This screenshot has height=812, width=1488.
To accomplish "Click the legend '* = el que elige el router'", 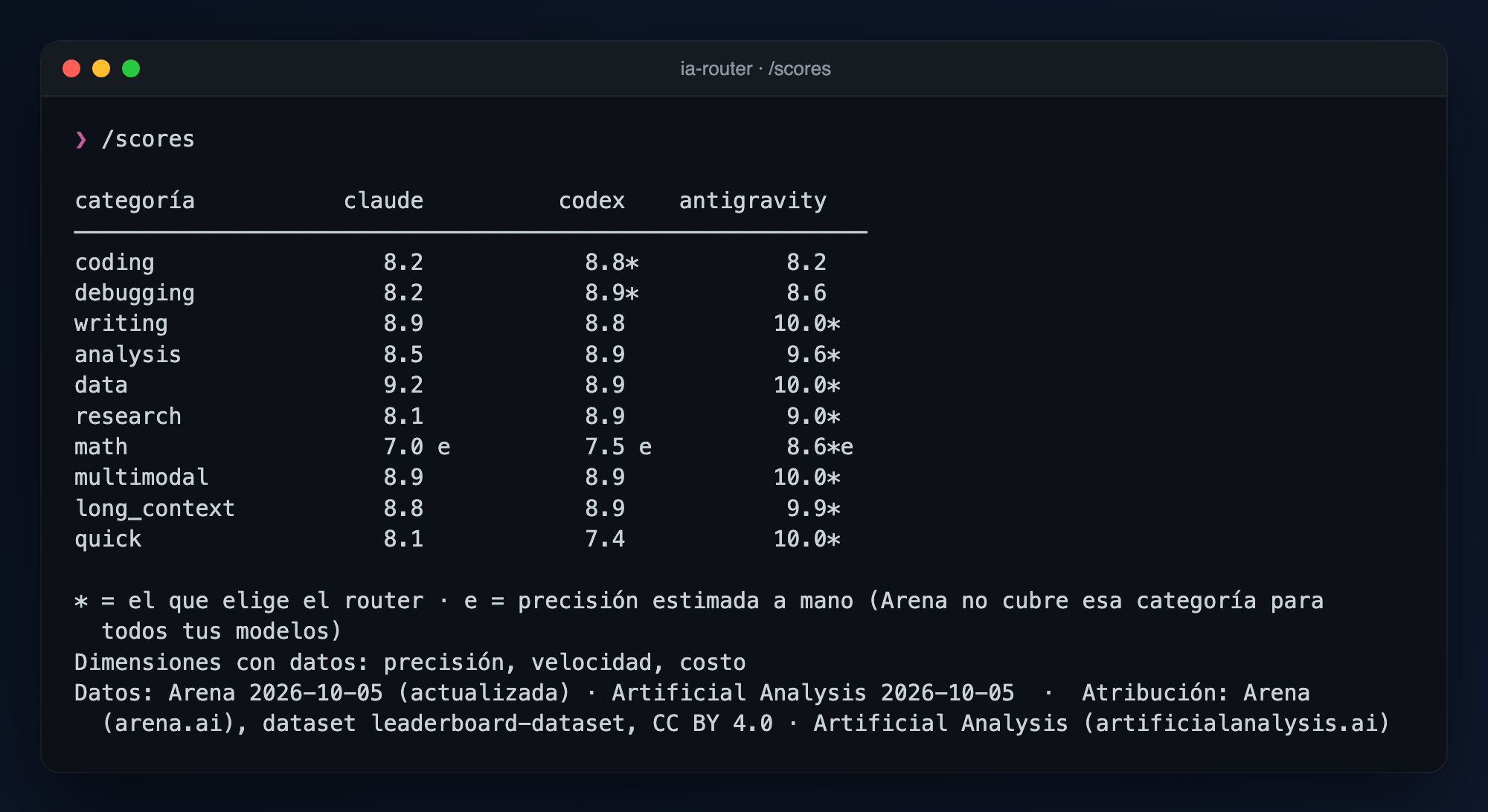I will click(248, 601).
